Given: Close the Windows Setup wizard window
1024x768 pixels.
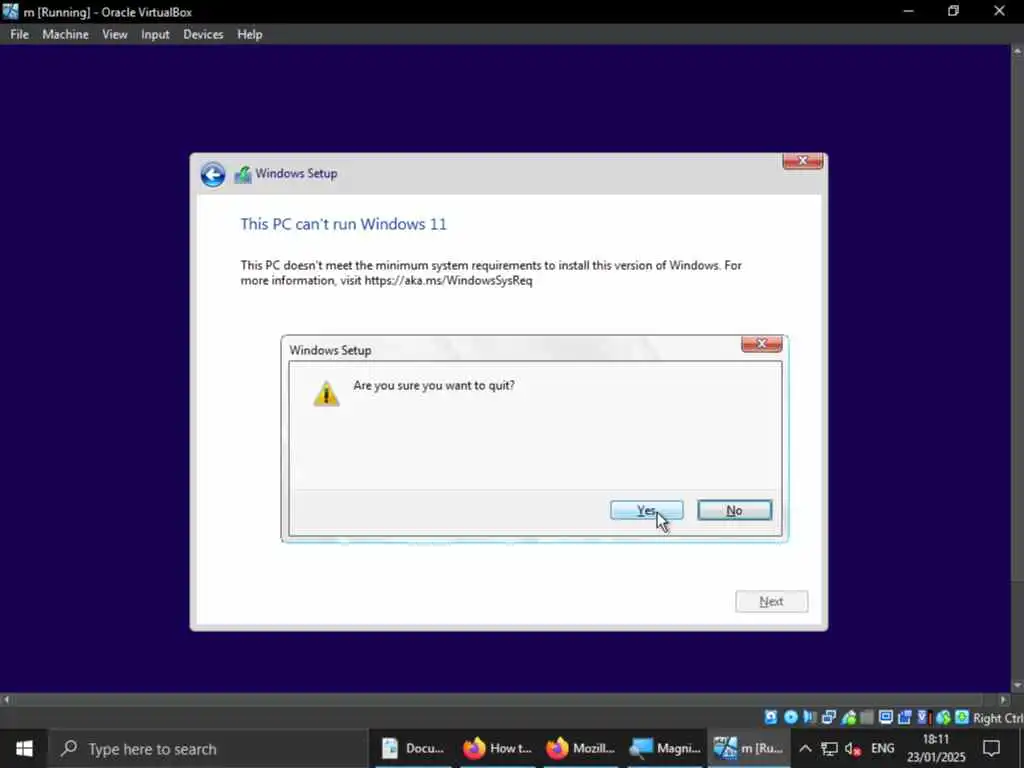Looking at the screenshot, I should click(x=803, y=161).
